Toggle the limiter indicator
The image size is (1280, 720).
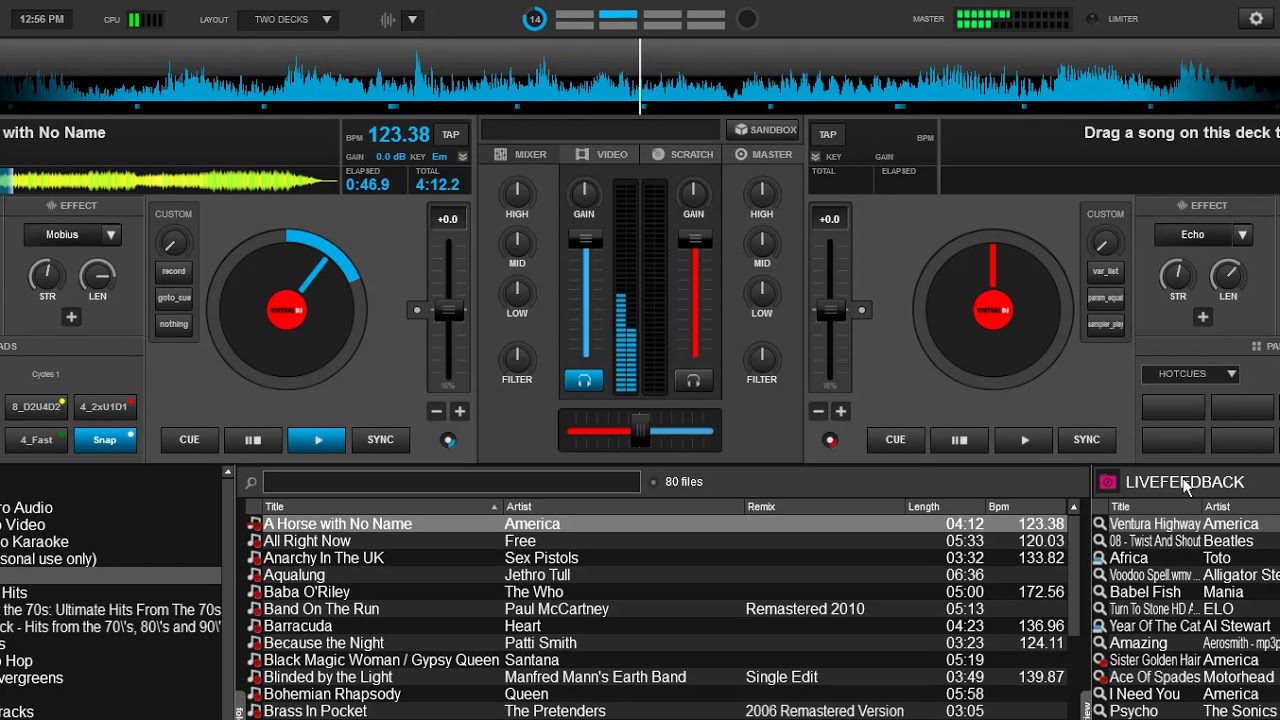pos(1092,19)
